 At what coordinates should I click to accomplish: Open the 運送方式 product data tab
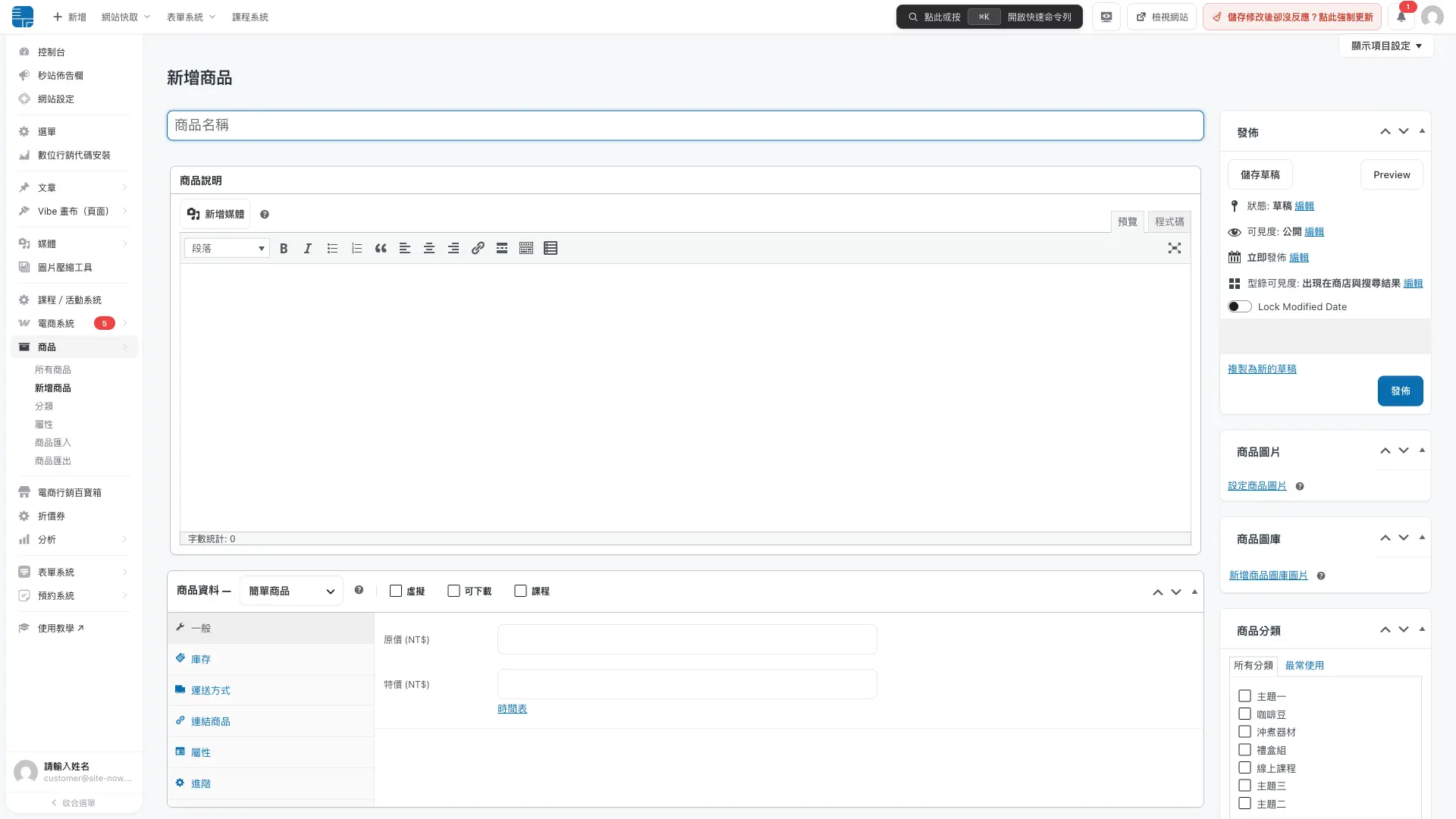coord(271,690)
